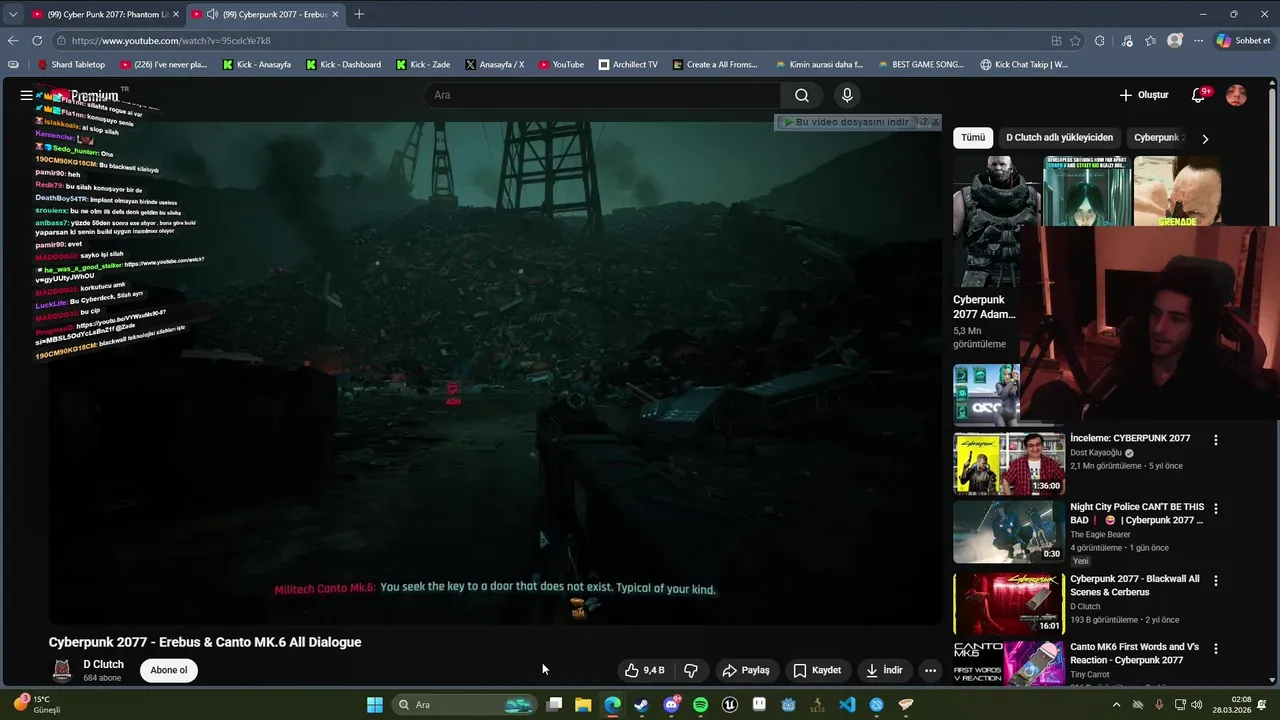Download the video via İndir
This screenshot has width=1280, height=720.
884,670
